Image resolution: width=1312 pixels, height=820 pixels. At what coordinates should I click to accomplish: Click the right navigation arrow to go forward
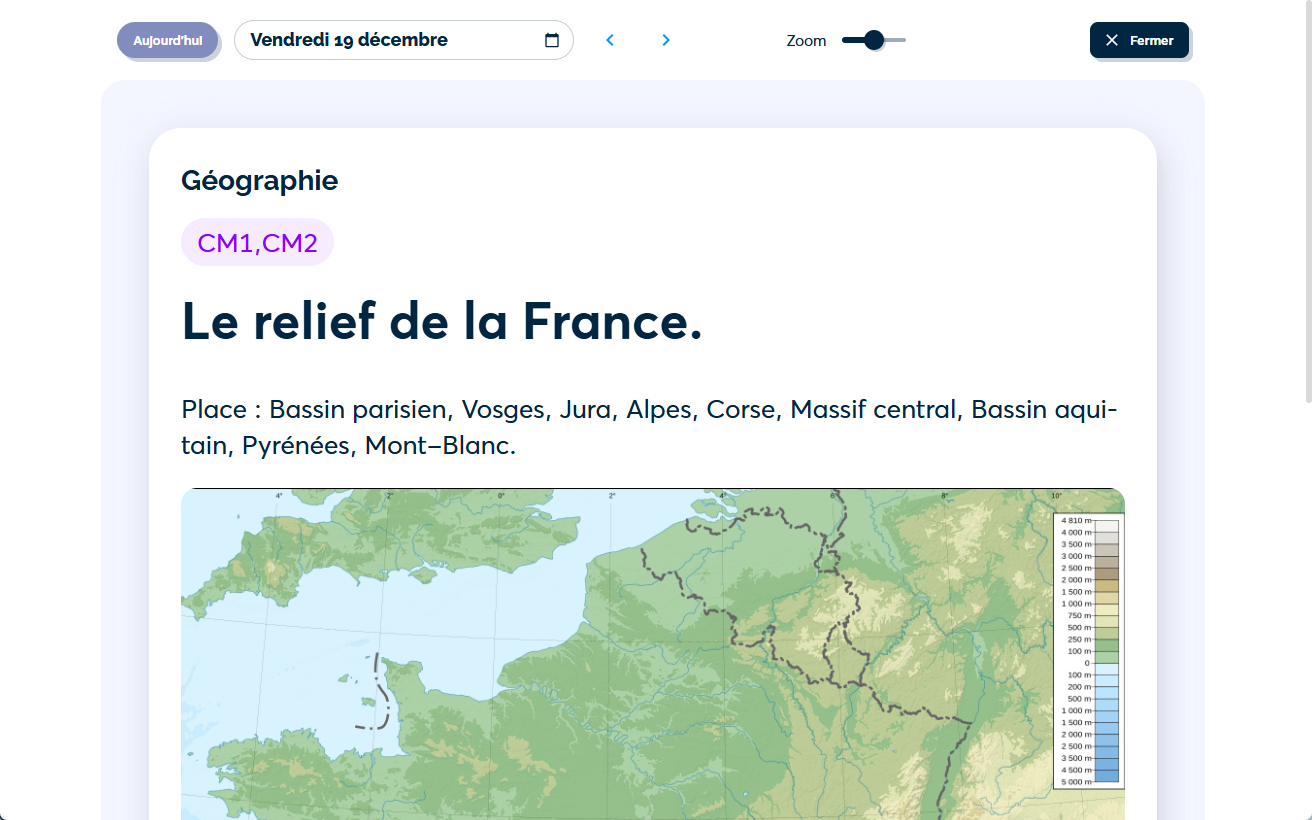coord(665,40)
